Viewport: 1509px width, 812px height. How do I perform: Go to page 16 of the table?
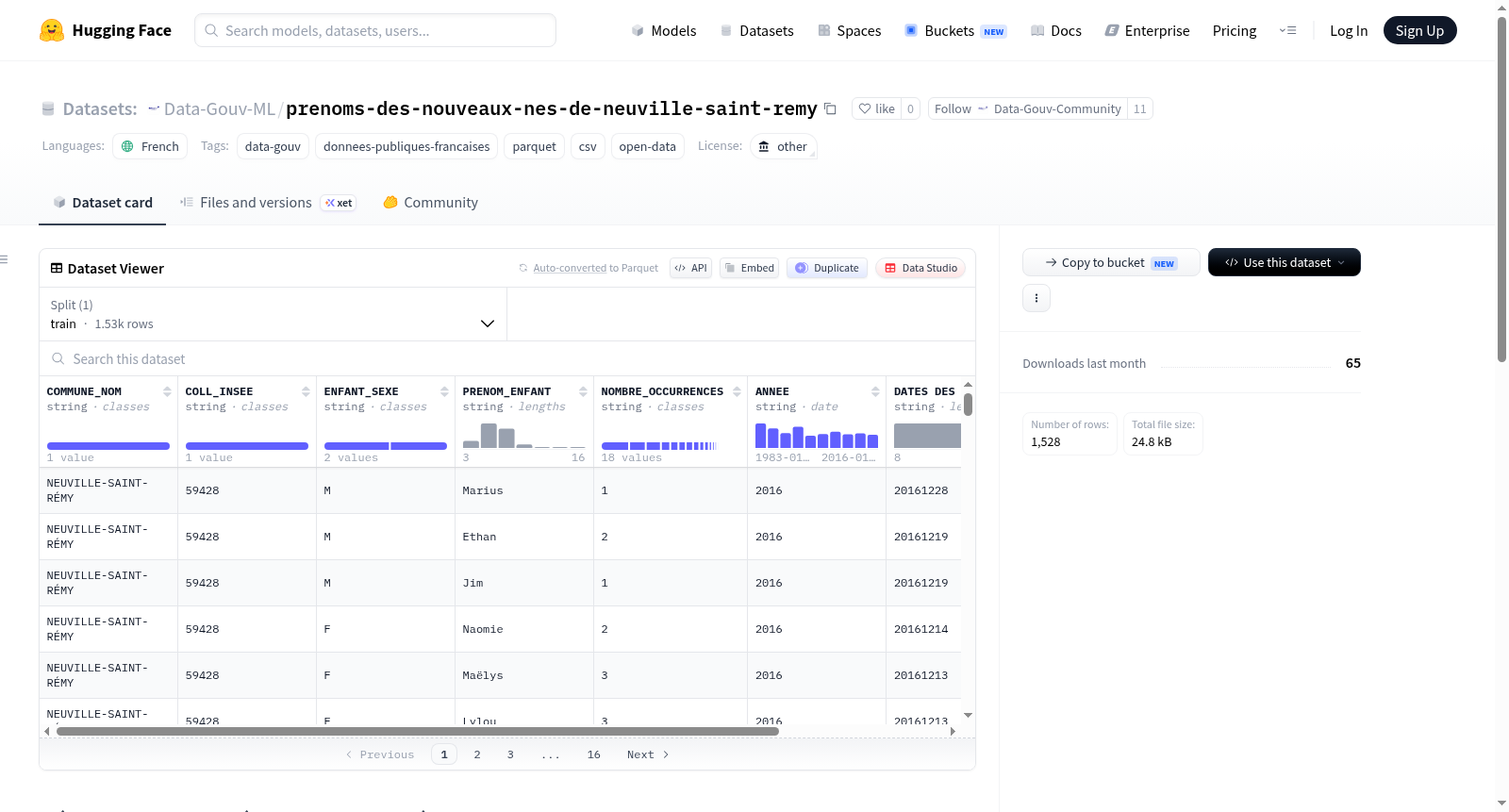click(594, 754)
